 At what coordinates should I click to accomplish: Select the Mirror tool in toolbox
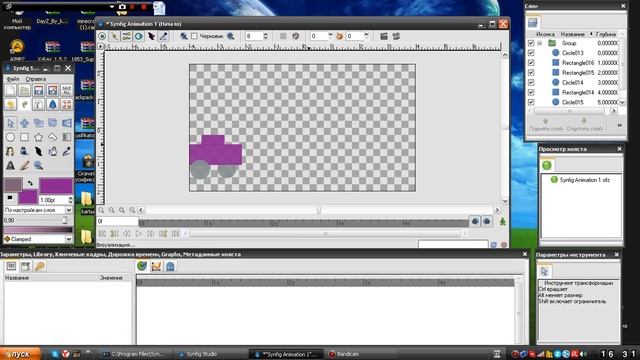tap(67, 123)
